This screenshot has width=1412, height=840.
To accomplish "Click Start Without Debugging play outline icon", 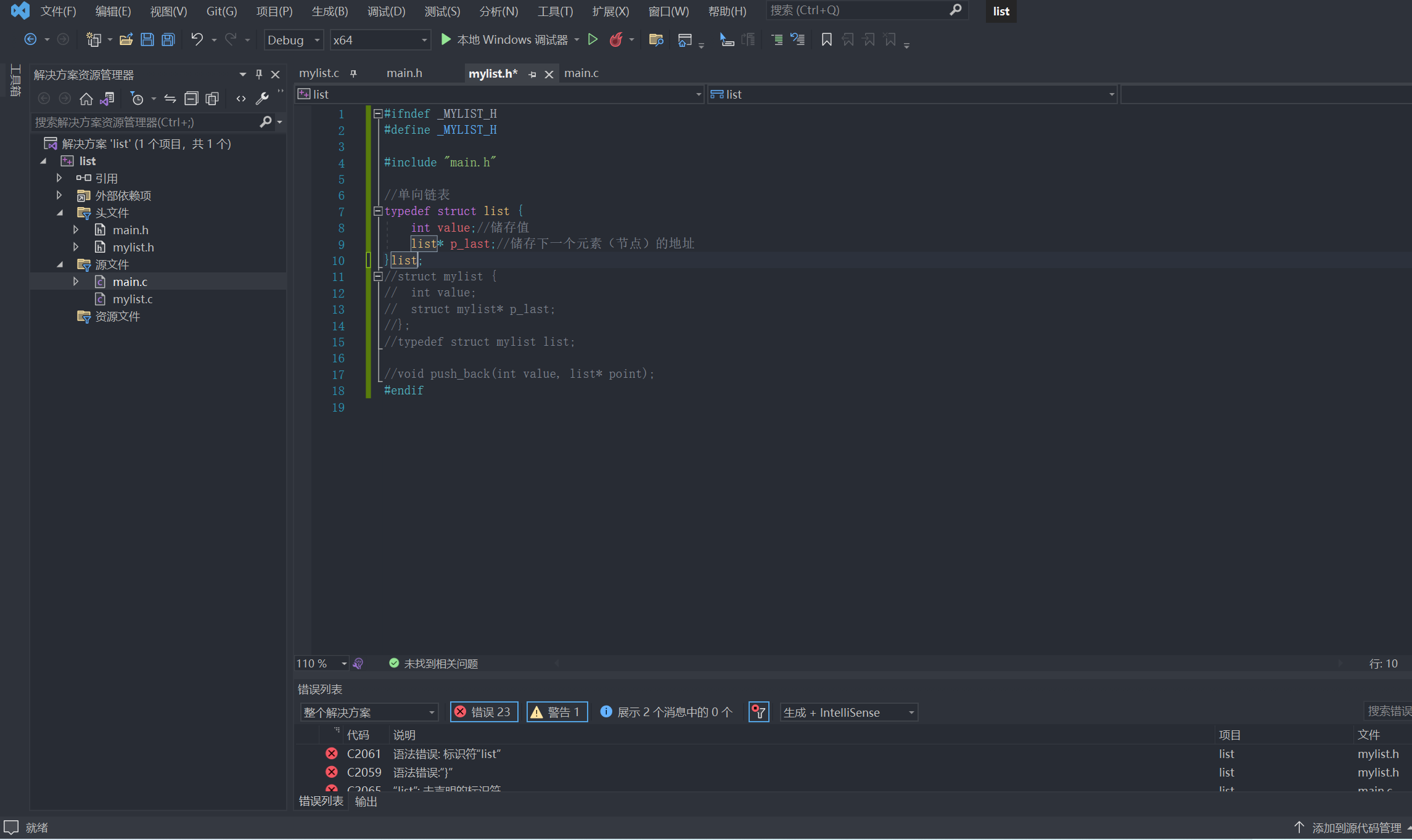I will tap(593, 40).
